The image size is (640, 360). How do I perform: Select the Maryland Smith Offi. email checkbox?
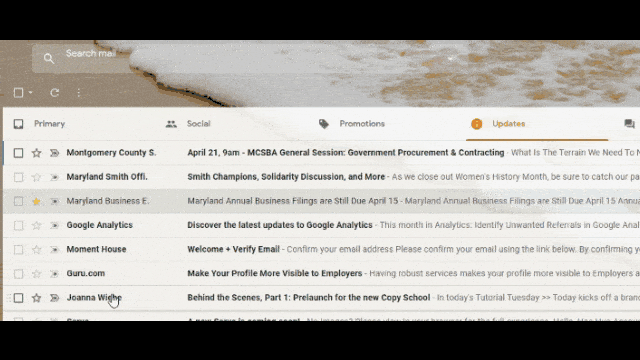(18, 177)
